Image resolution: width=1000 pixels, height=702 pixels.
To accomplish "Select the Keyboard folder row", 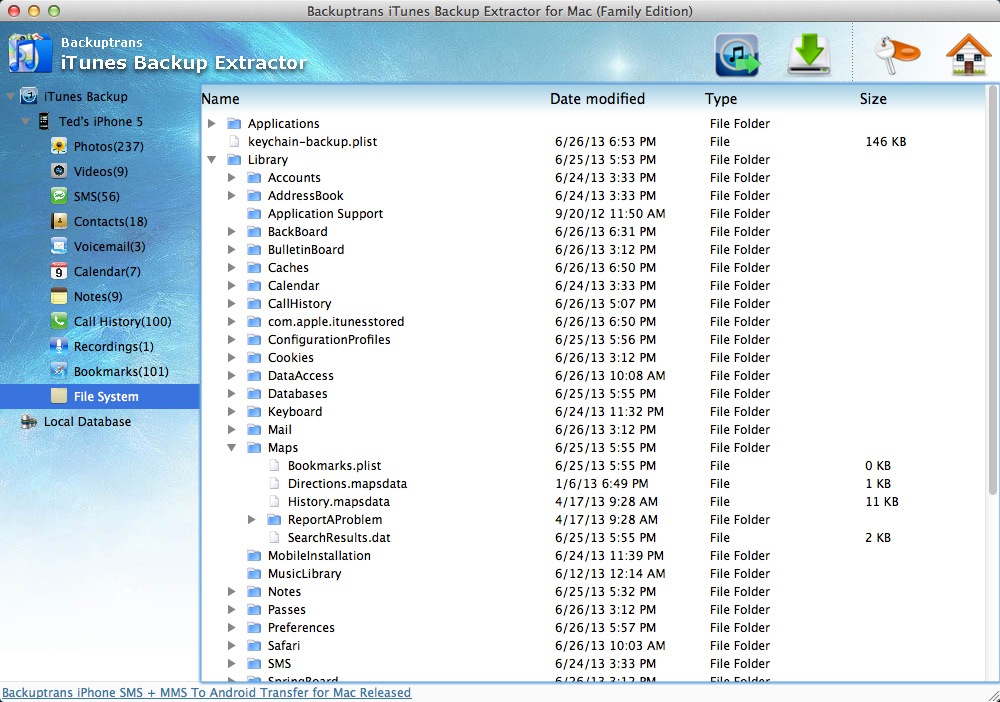I will point(593,412).
